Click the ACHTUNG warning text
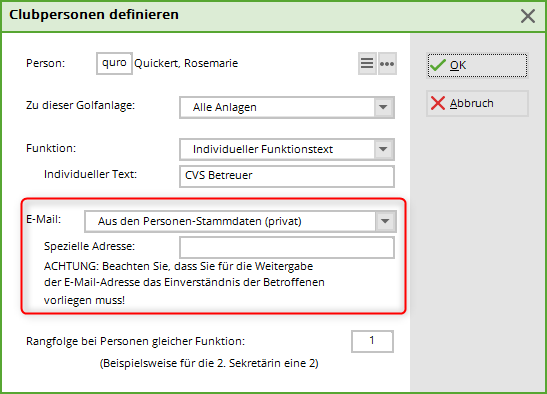This screenshot has height=394, width=547. [x=184, y=283]
